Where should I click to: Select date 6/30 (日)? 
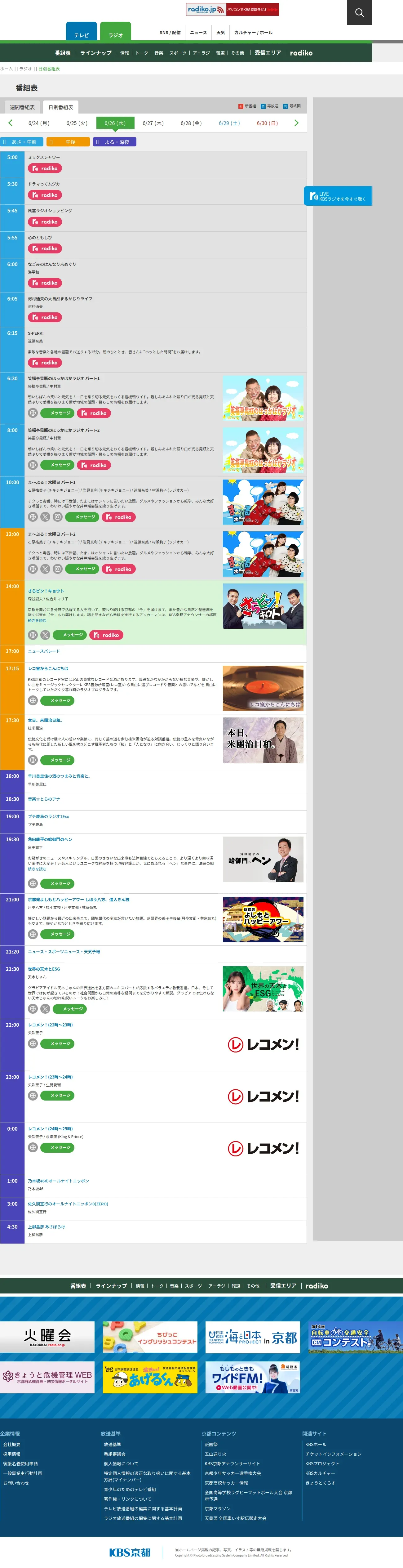pos(267,123)
